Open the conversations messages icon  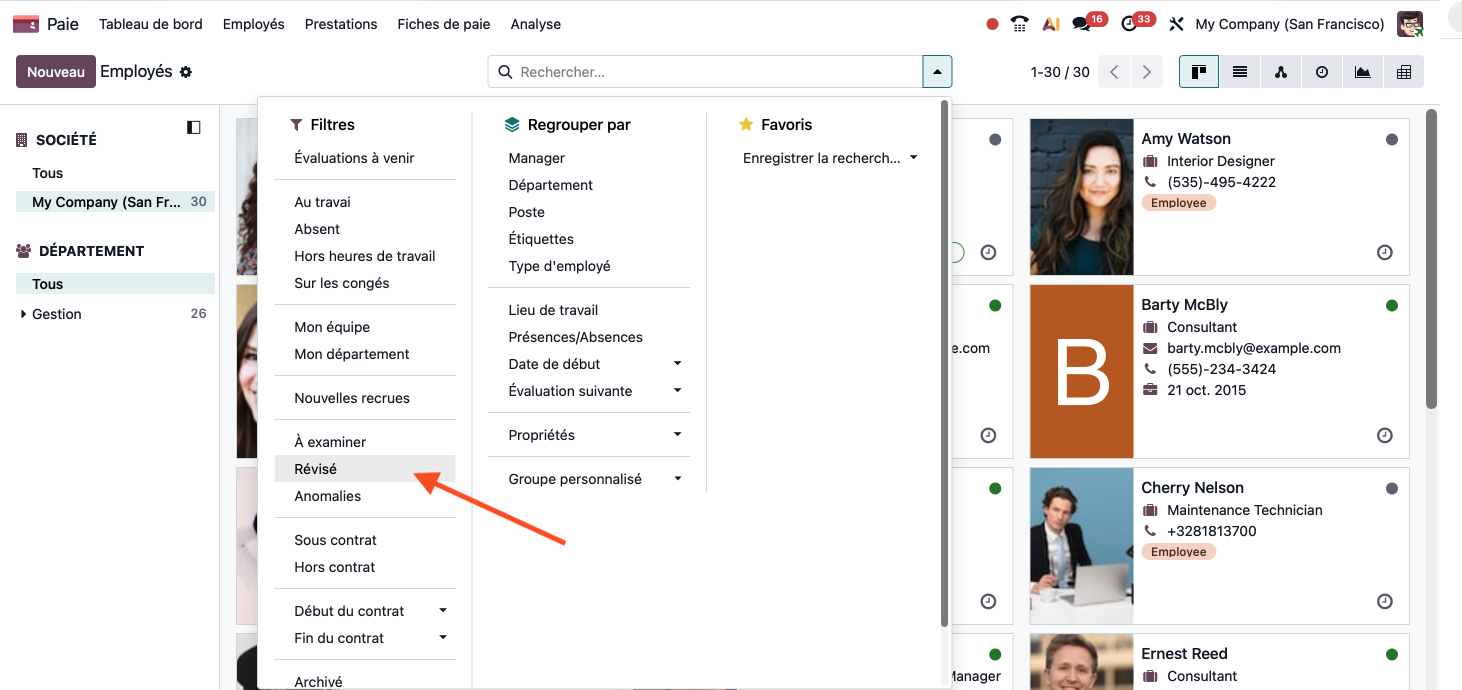(x=1082, y=24)
